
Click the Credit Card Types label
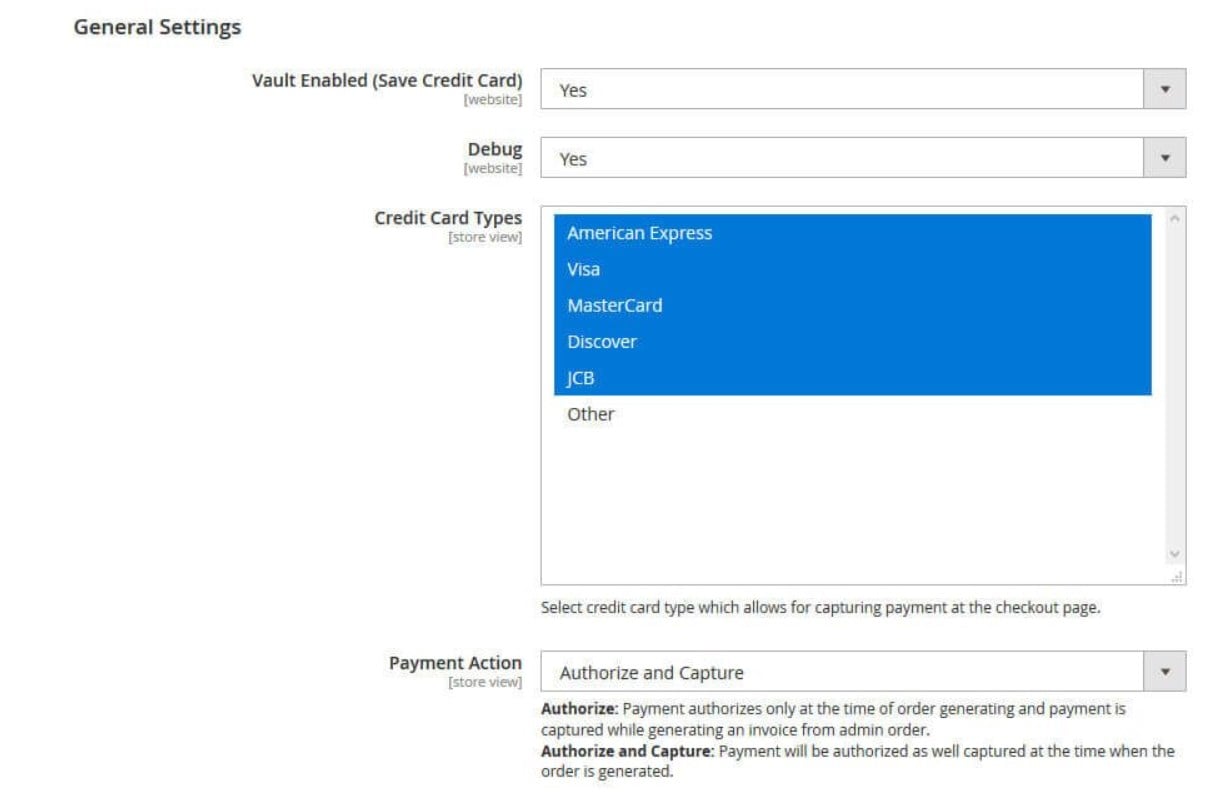tap(448, 217)
